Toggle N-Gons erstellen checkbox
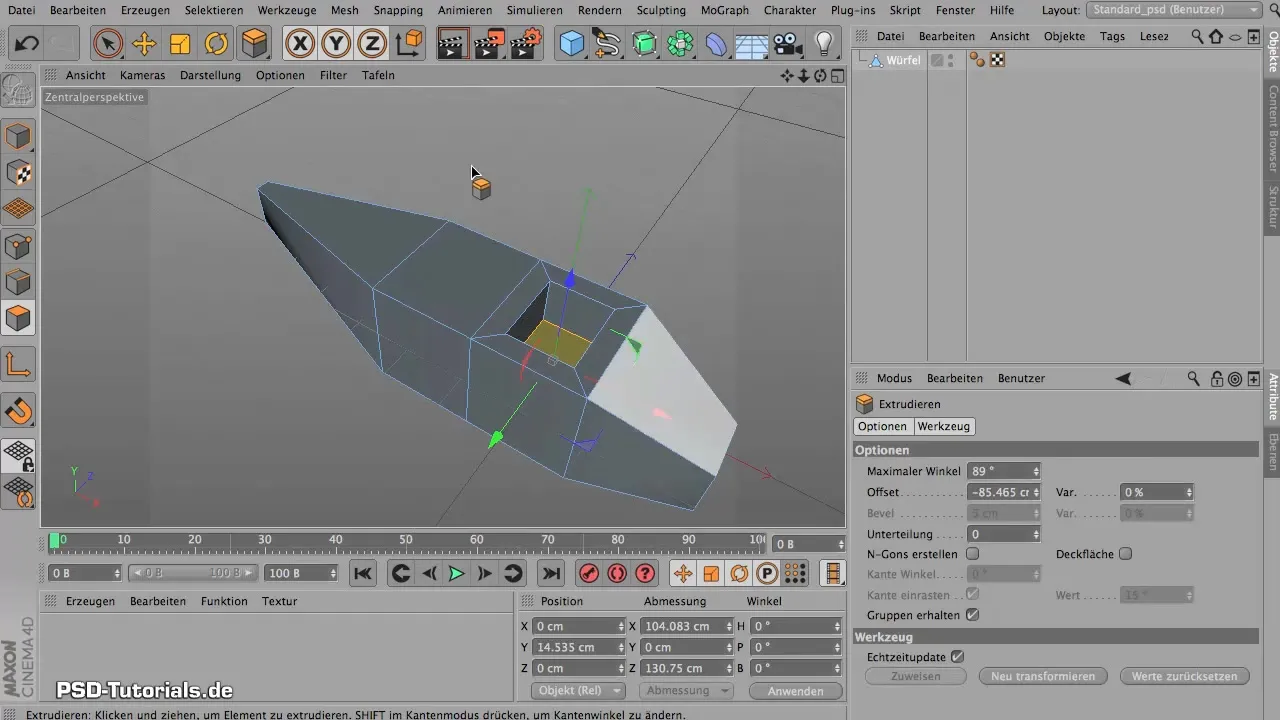This screenshot has height=720, width=1280. tap(972, 554)
